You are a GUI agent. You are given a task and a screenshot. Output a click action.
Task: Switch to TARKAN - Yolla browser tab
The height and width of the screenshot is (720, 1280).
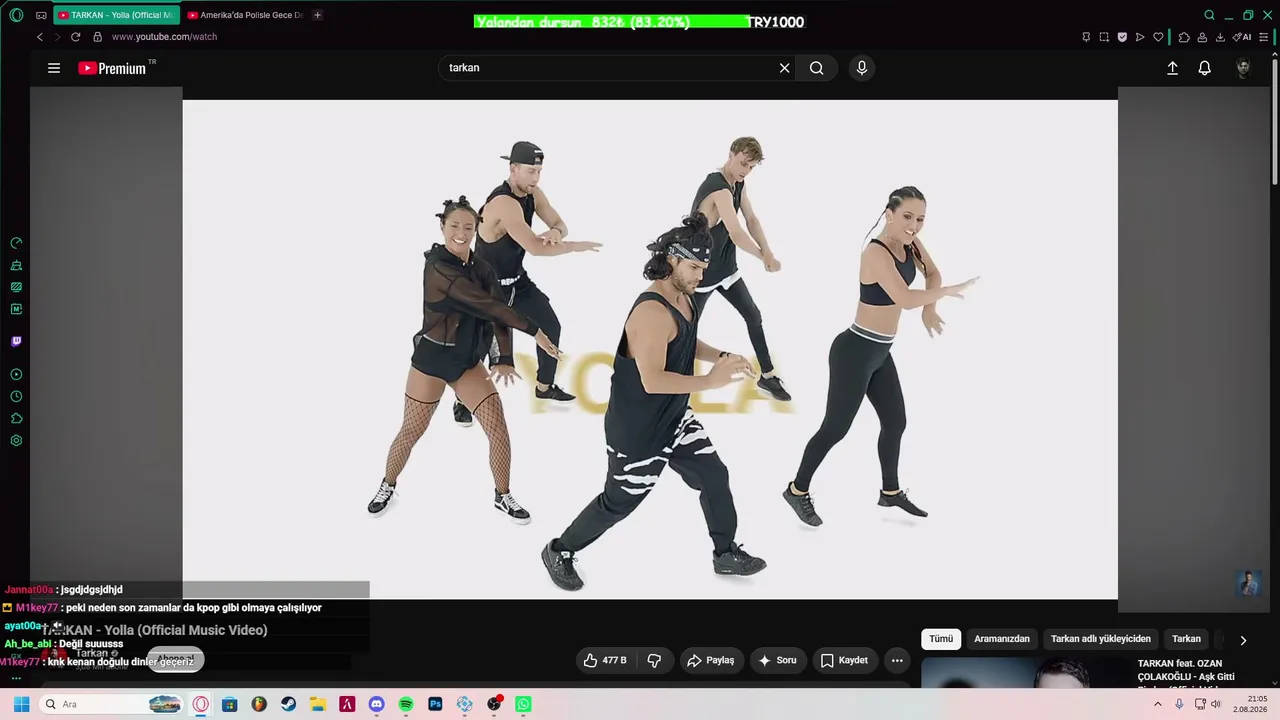[116, 15]
